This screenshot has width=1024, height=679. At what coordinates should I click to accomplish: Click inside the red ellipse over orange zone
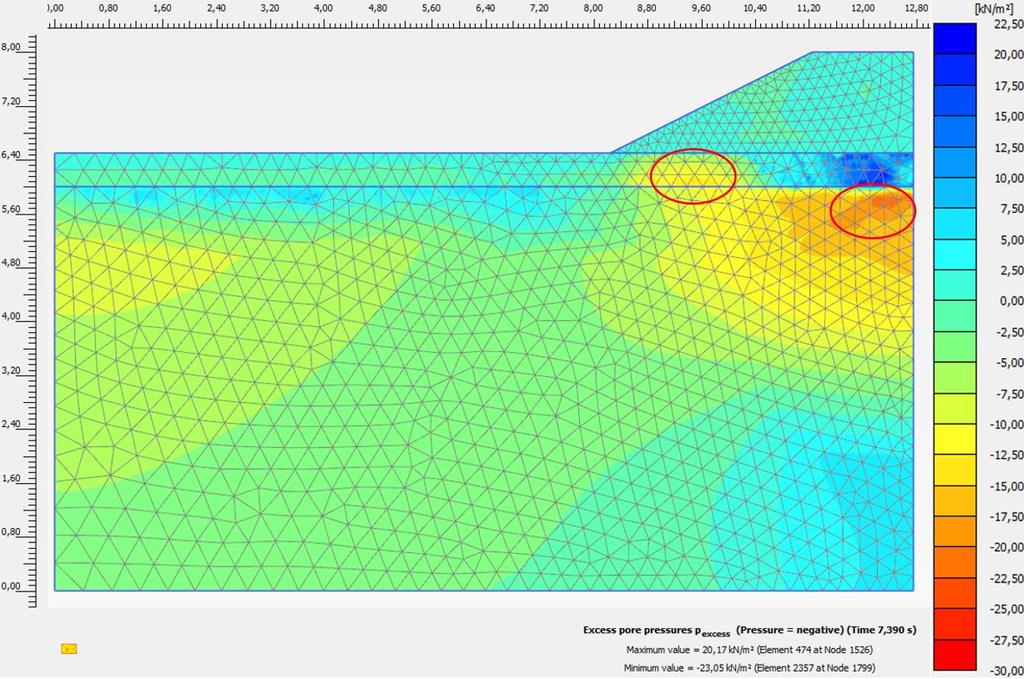(873, 212)
